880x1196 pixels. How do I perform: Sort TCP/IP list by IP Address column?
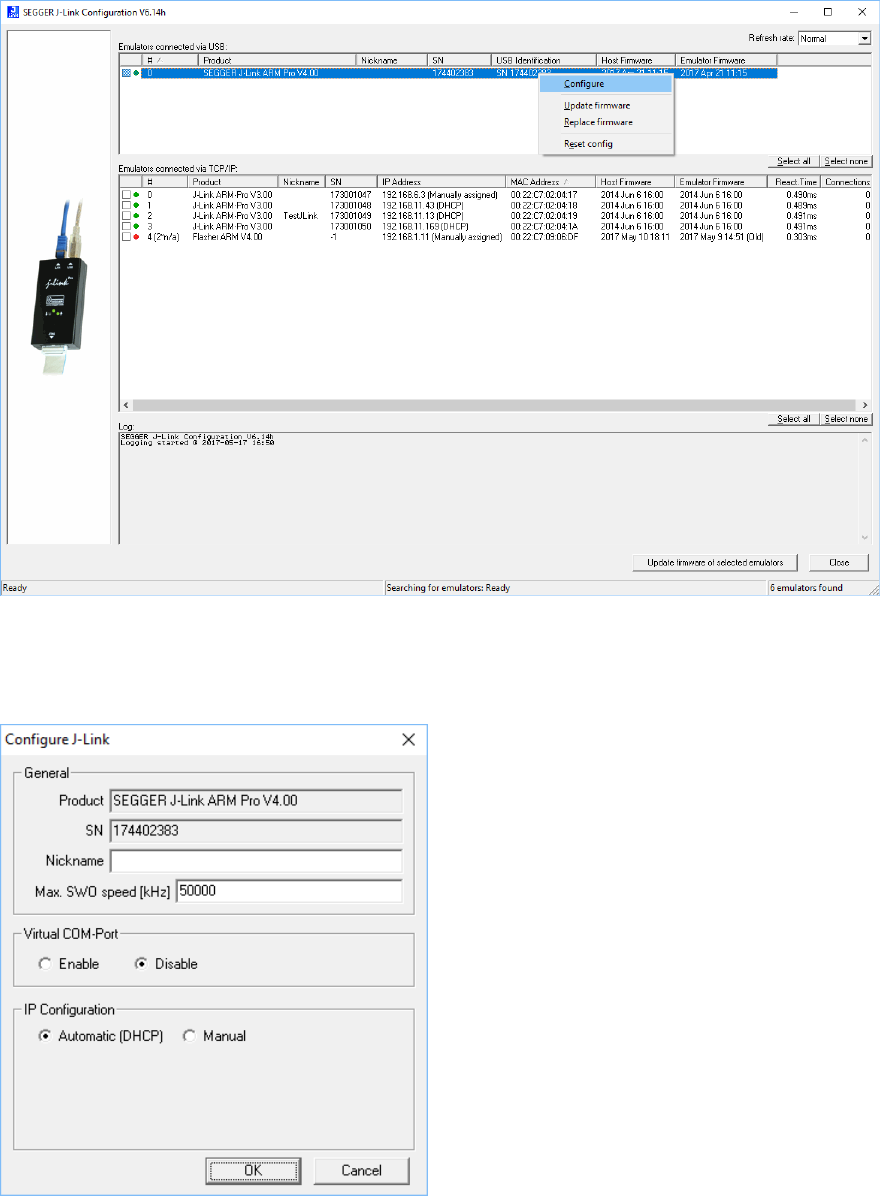click(x=441, y=182)
